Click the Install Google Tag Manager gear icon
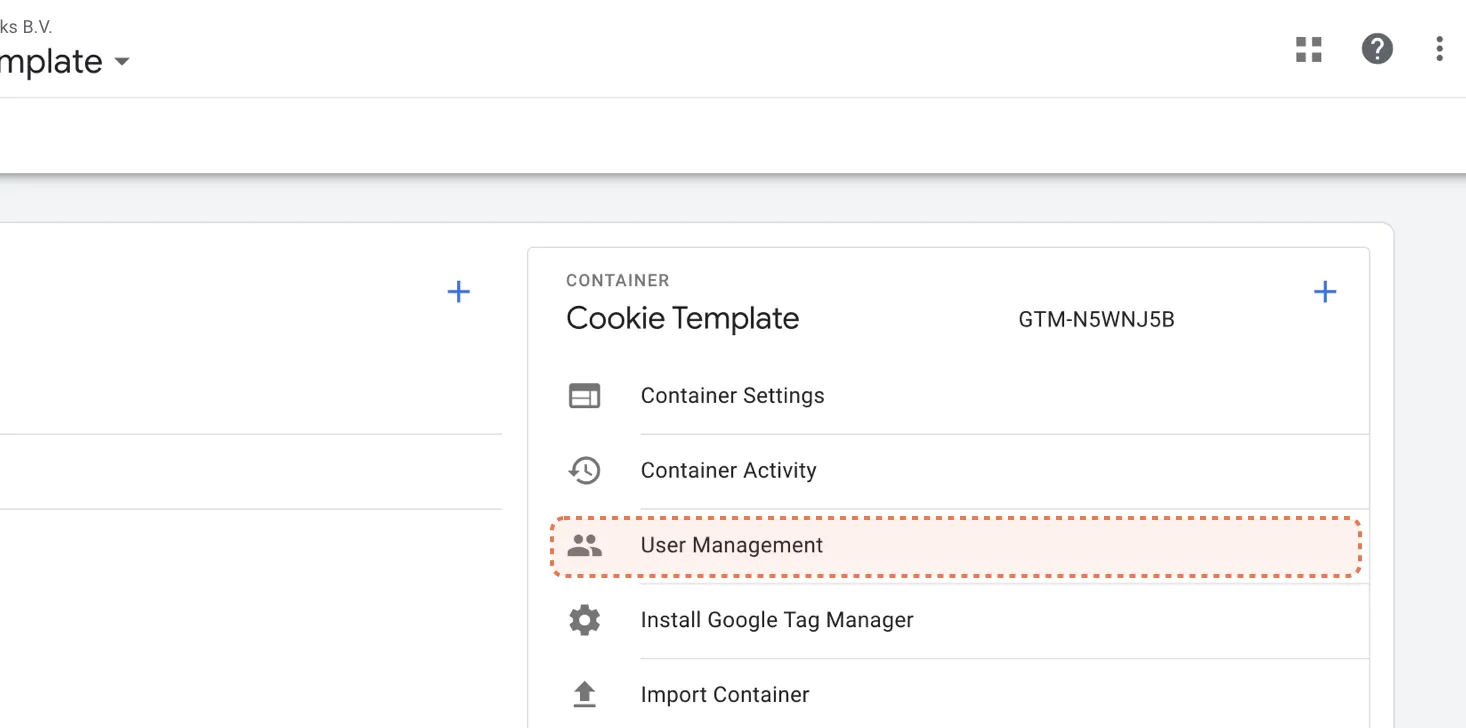Screen dimensions: 1466x728 pos(584,620)
